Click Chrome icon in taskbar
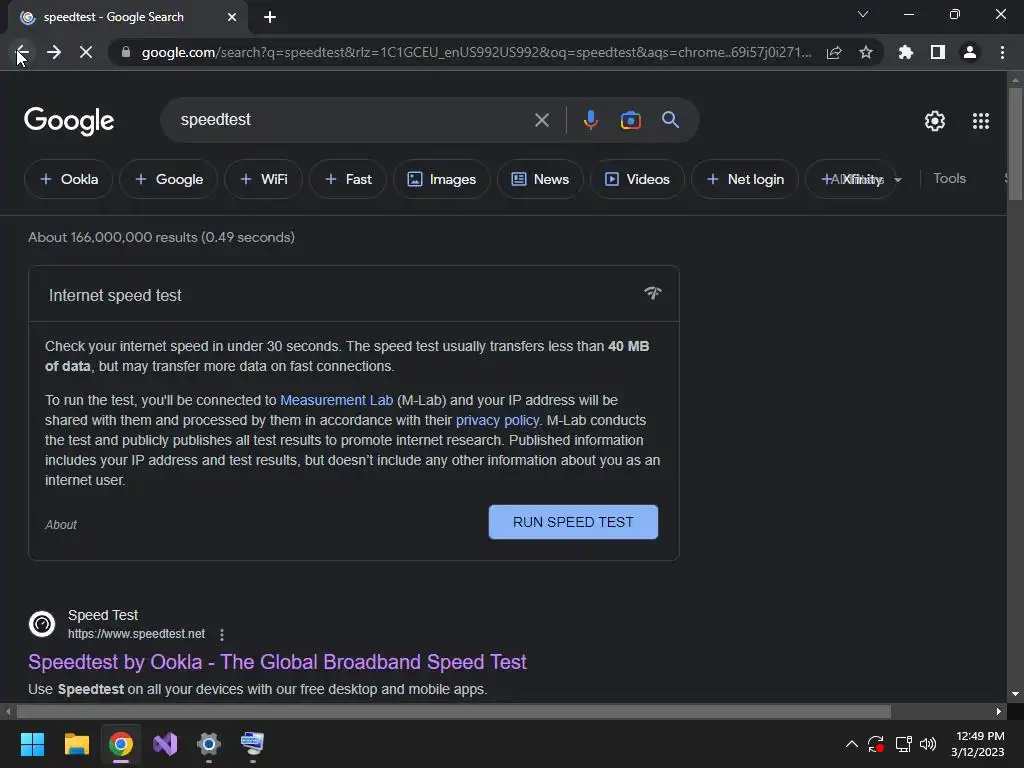This screenshot has height=768, width=1024. coord(121,744)
